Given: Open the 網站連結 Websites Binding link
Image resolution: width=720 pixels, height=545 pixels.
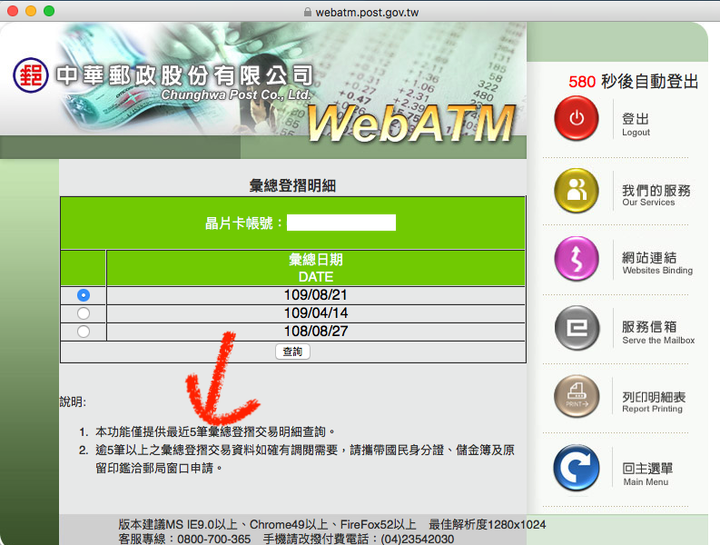Looking at the screenshot, I should point(658,263).
